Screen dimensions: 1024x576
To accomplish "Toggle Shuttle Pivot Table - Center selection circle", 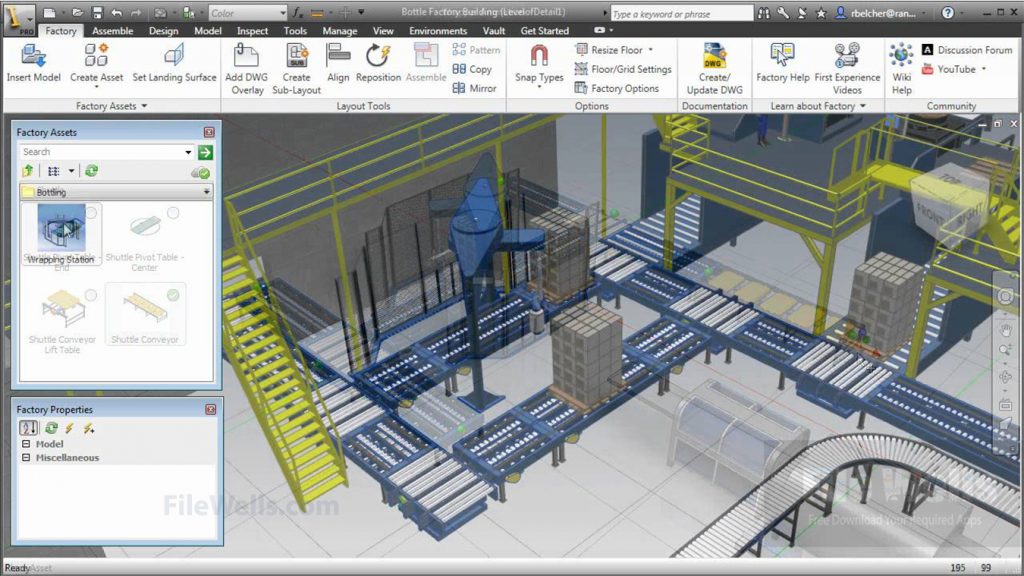I will [173, 213].
